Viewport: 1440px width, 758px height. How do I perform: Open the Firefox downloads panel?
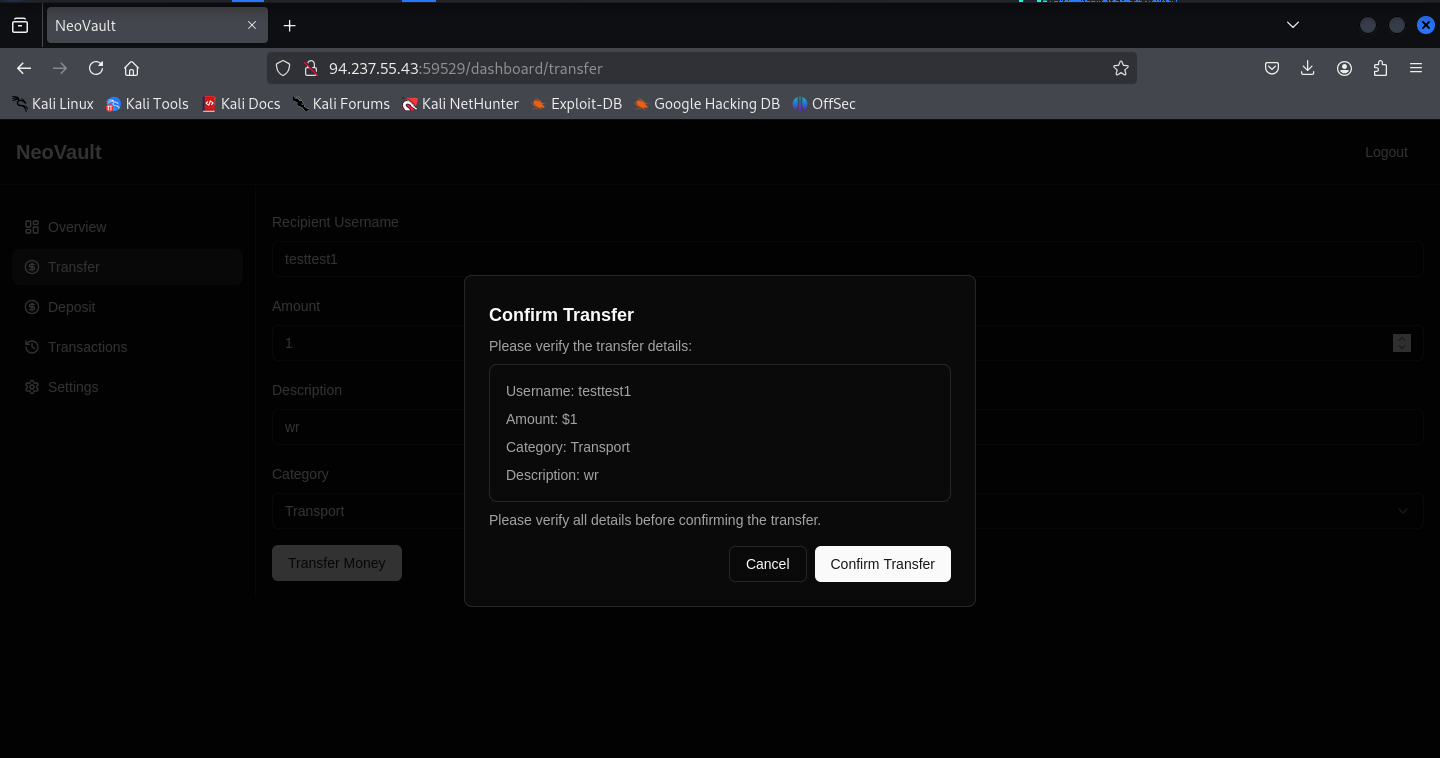1307,68
